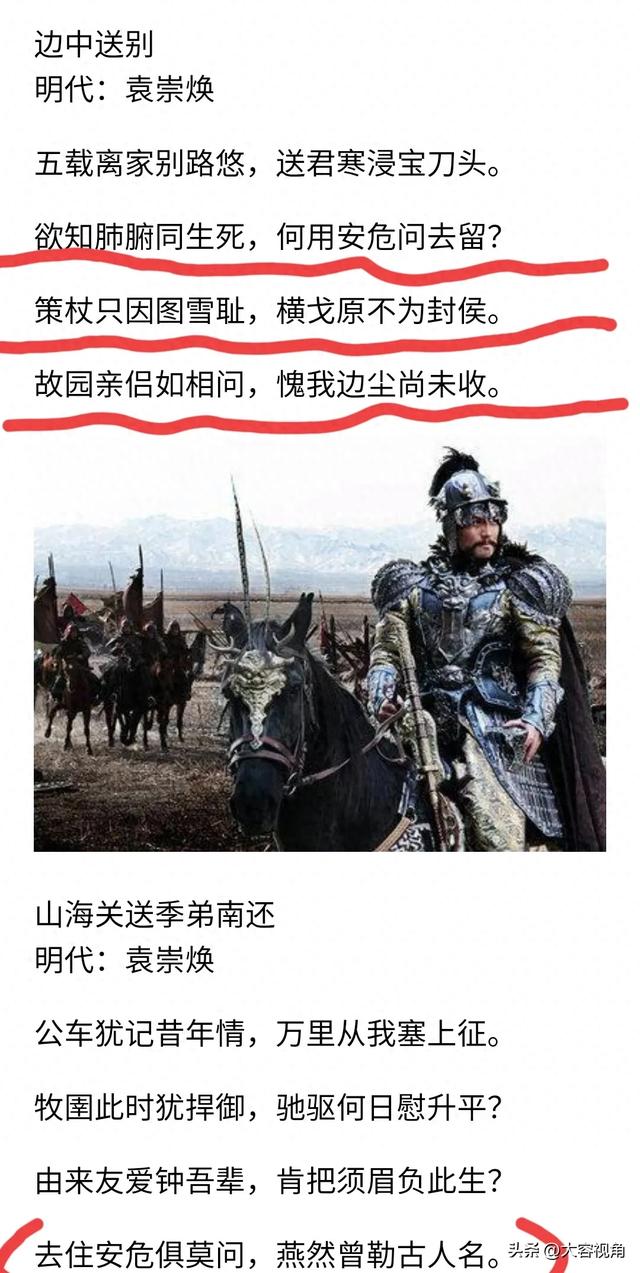Click the poem title 山海关送季弟南还
The height and width of the screenshot is (1273, 640).
pyautogui.click(x=154, y=915)
